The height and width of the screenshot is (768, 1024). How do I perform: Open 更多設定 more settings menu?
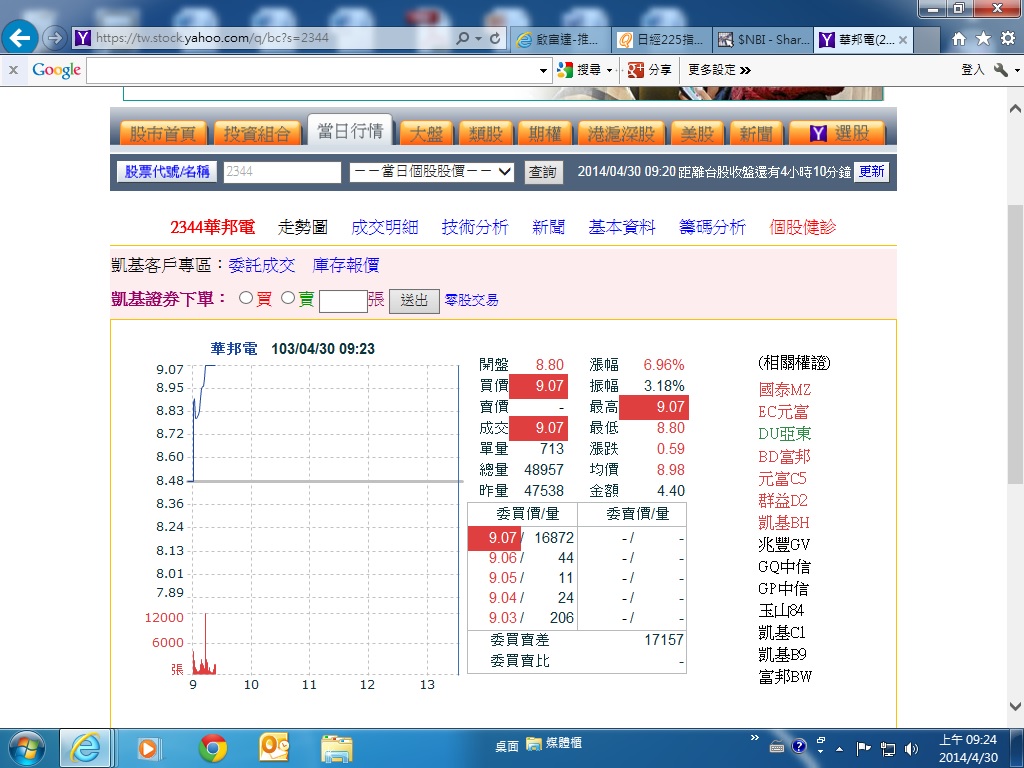[x=719, y=70]
